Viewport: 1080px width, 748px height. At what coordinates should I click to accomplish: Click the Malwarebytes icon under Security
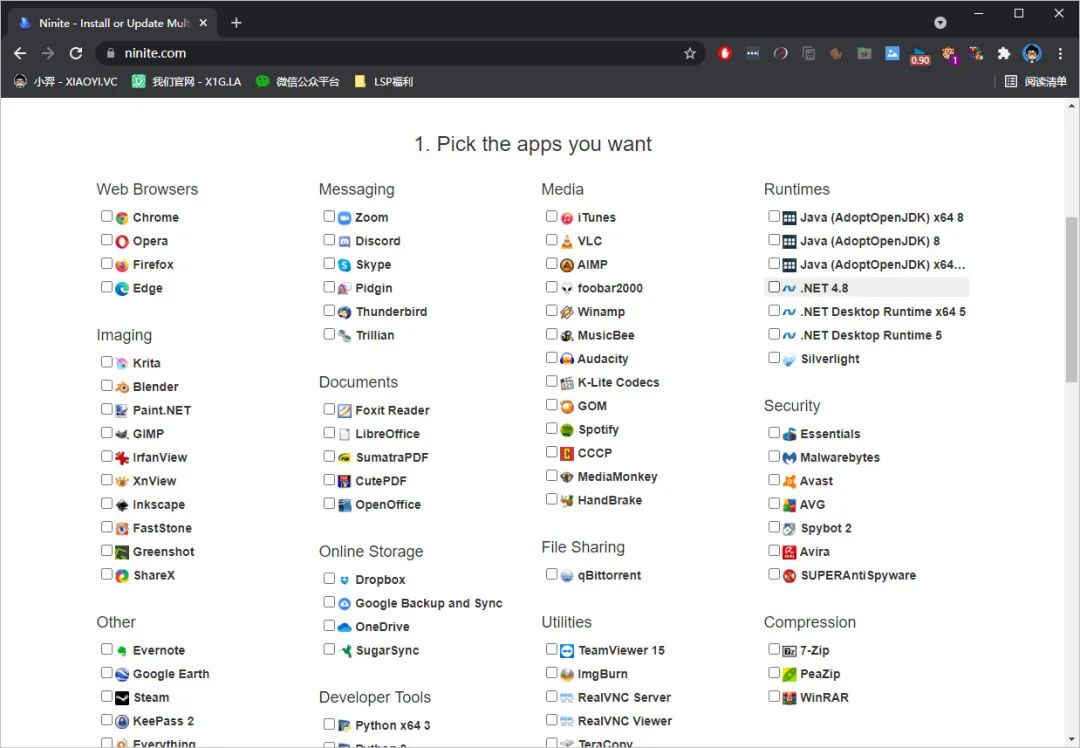(x=789, y=458)
